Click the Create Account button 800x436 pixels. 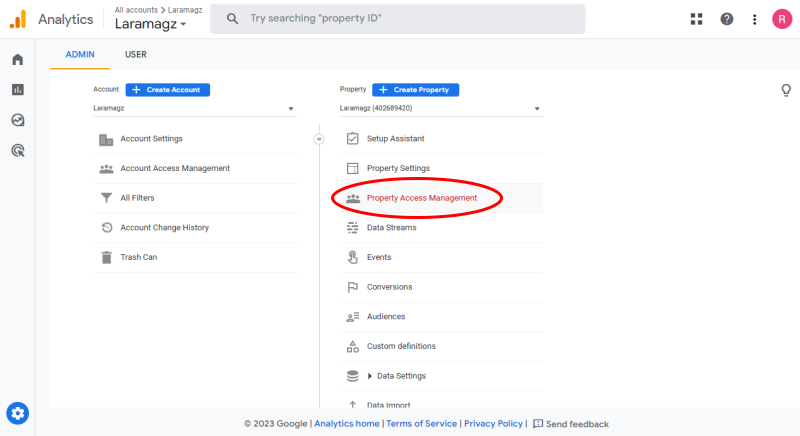pos(168,90)
